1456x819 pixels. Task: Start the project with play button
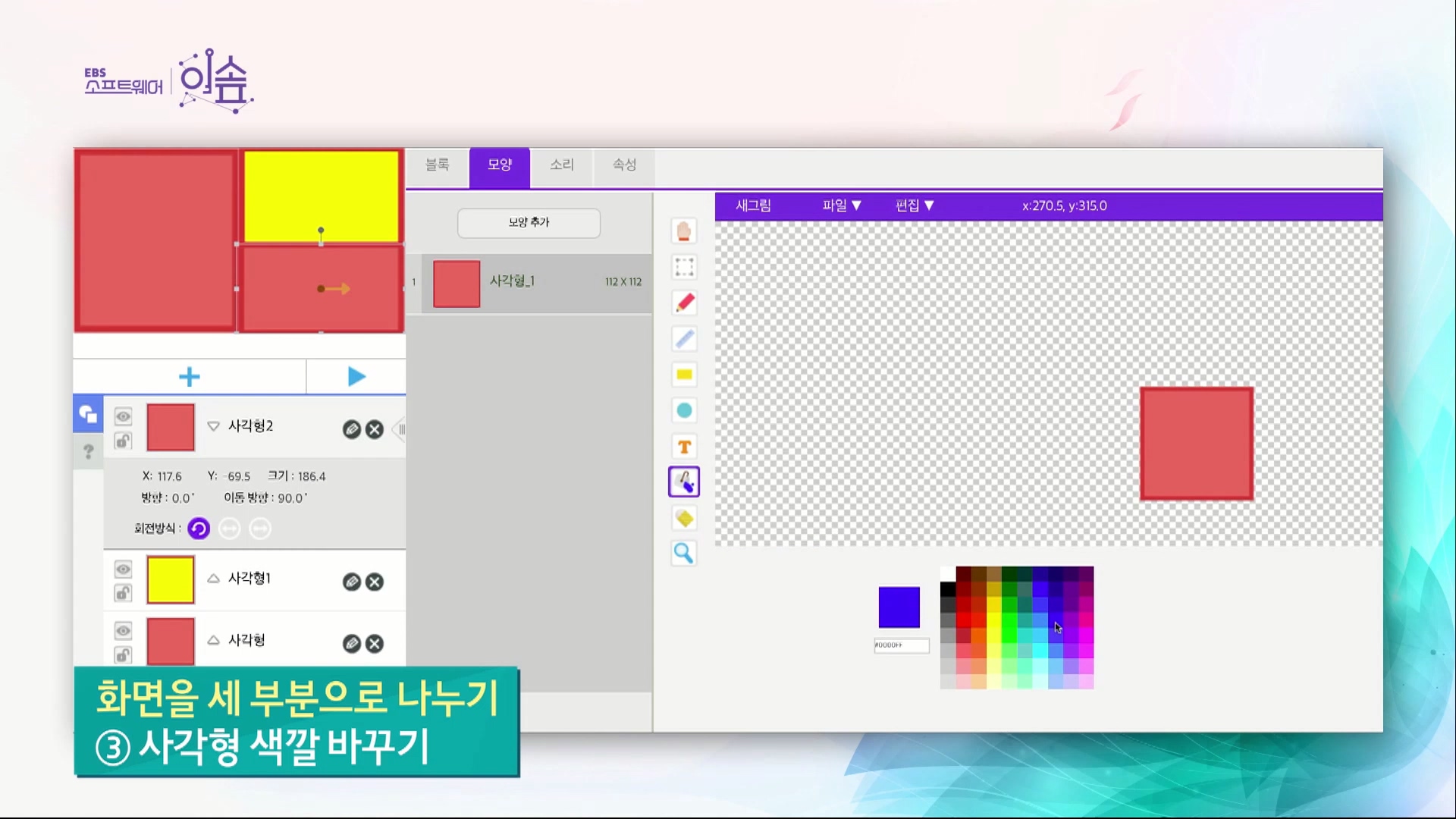click(356, 377)
